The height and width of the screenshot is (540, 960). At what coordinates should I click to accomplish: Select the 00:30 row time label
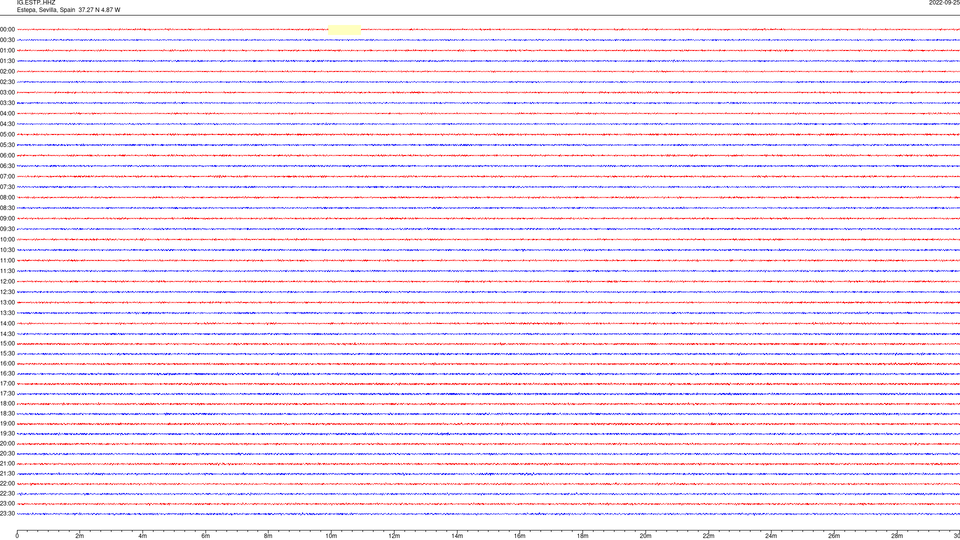[7, 40]
